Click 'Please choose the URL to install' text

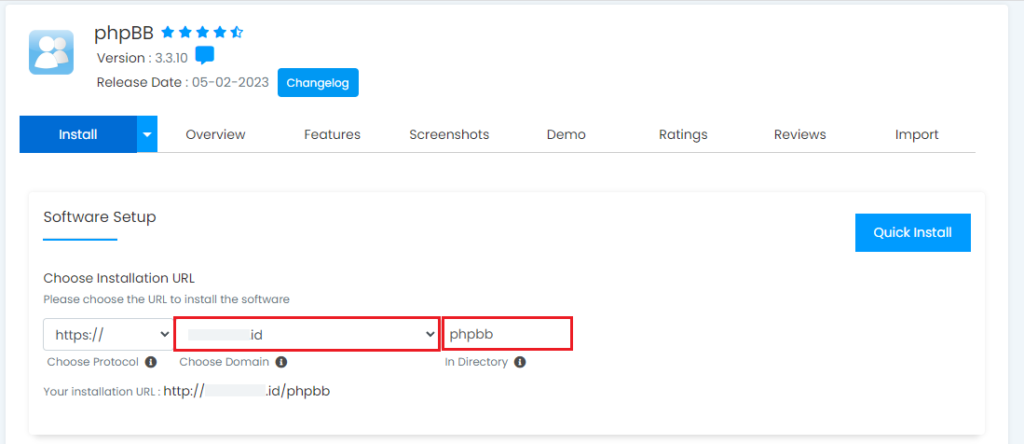pos(167,300)
